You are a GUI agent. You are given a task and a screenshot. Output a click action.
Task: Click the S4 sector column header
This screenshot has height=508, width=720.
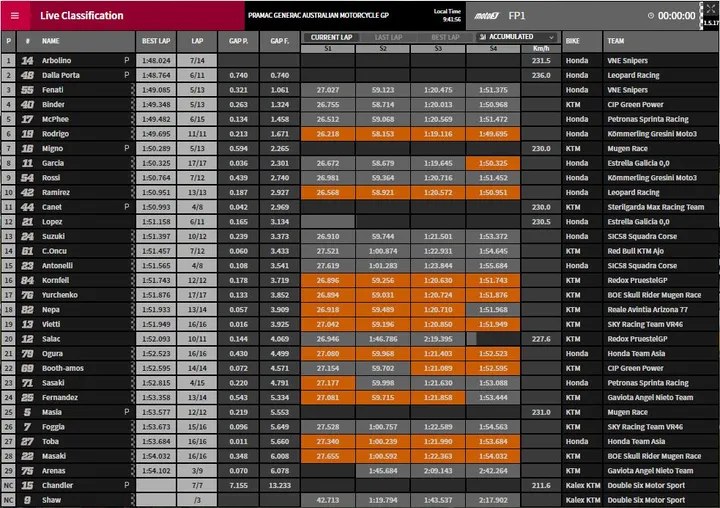[493, 48]
